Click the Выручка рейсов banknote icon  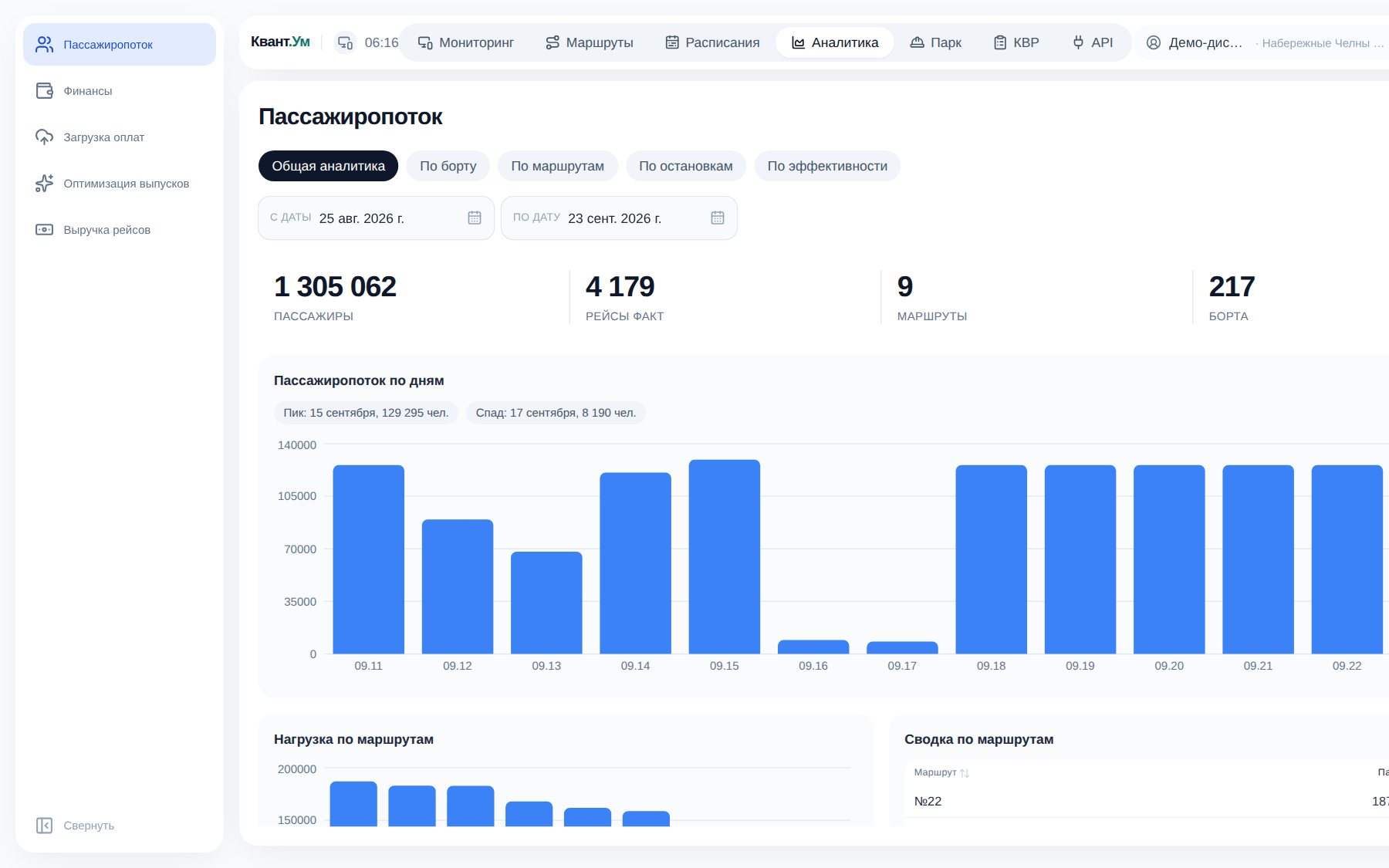coord(45,230)
